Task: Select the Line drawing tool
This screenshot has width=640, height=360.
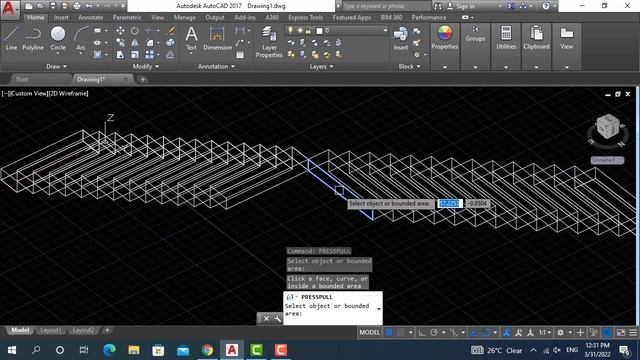Action: click(x=11, y=39)
